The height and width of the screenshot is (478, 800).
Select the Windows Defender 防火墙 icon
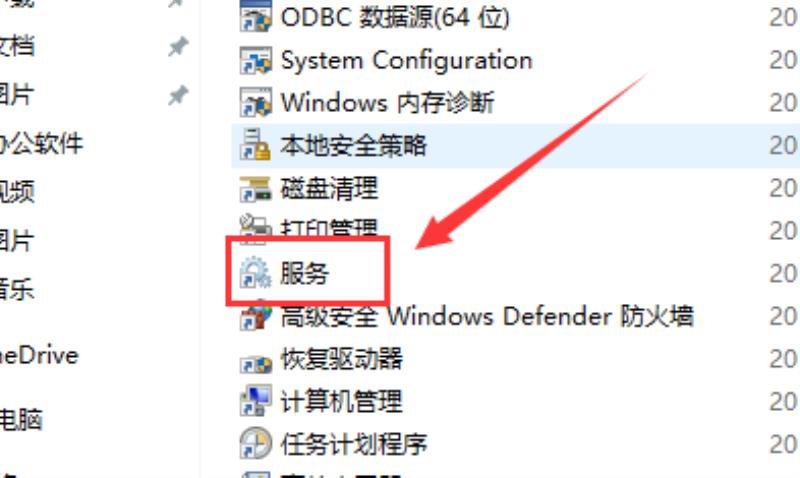[256, 316]
